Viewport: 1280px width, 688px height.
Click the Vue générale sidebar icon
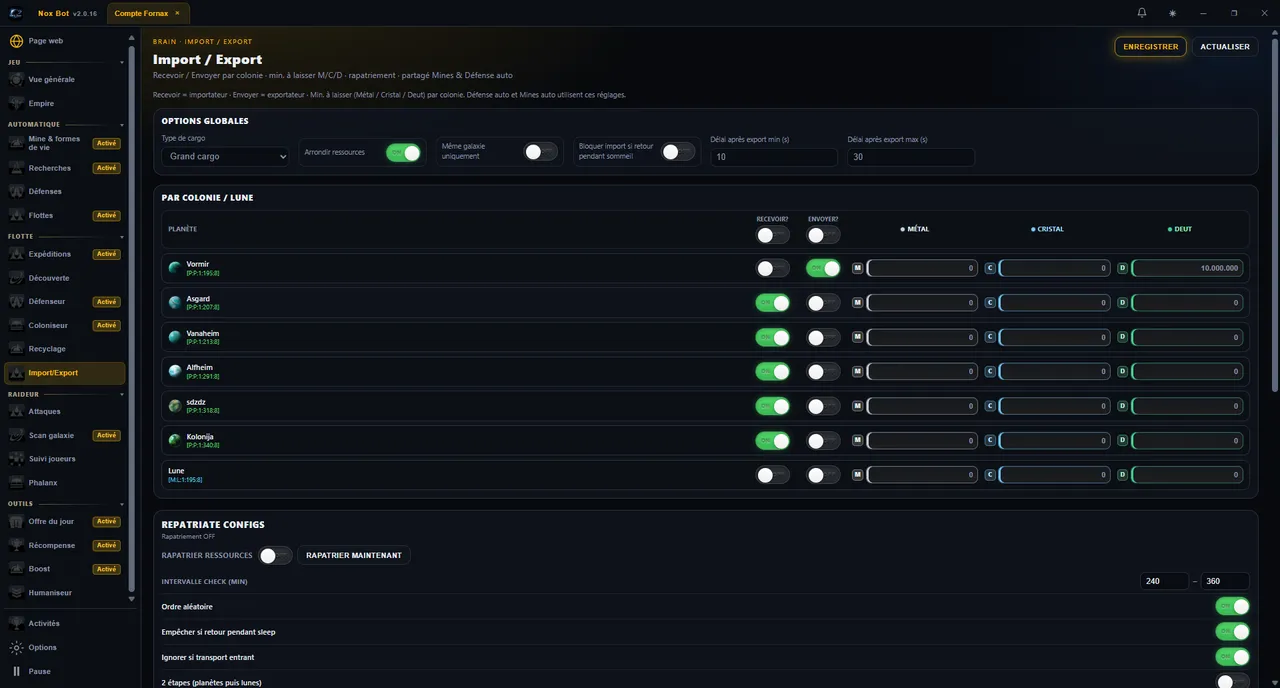(x=16, y=79)
